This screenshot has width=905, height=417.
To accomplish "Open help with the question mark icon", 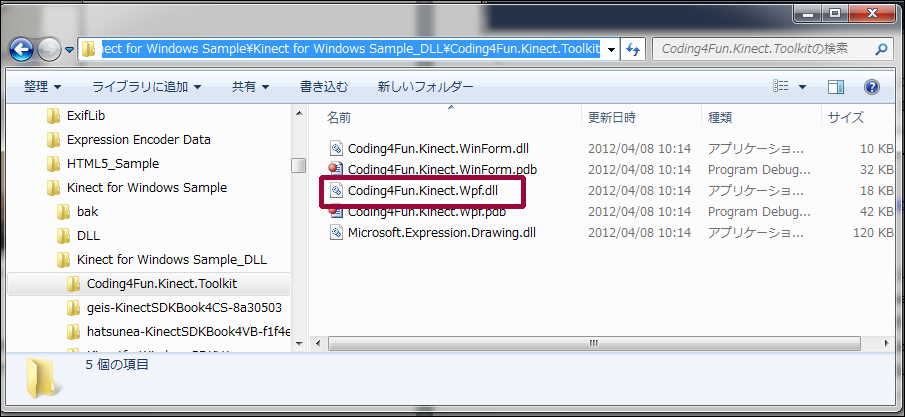I will tap(872, 87).
